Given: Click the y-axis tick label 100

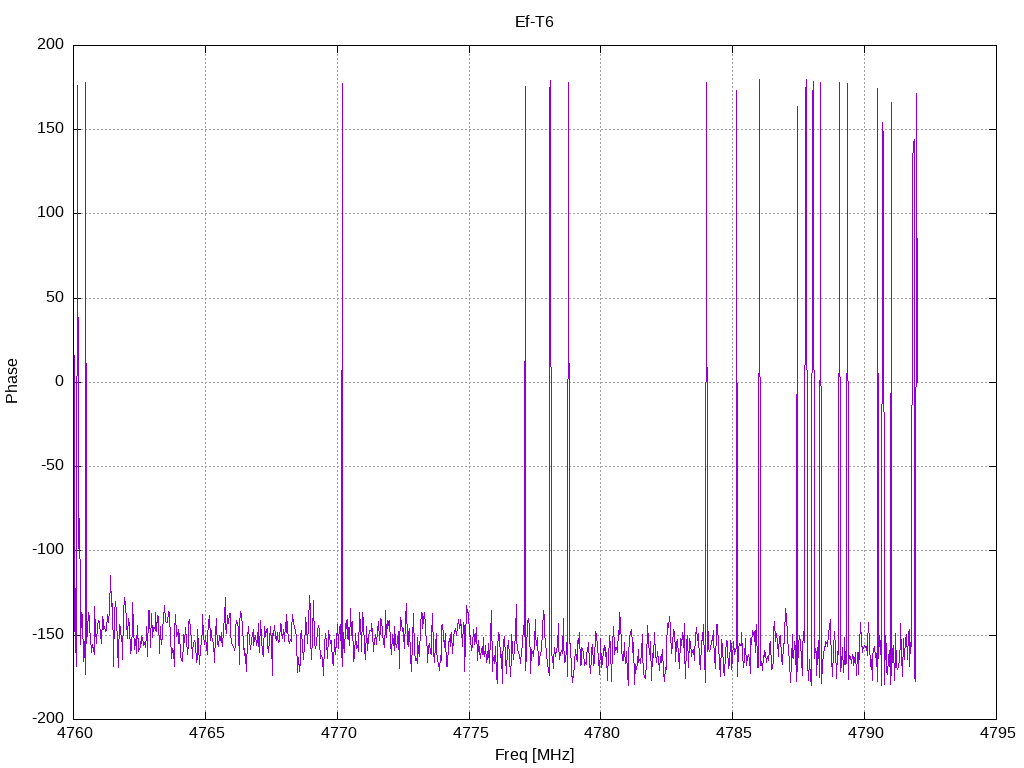Looking at the screenshot, I should point(51,213).
